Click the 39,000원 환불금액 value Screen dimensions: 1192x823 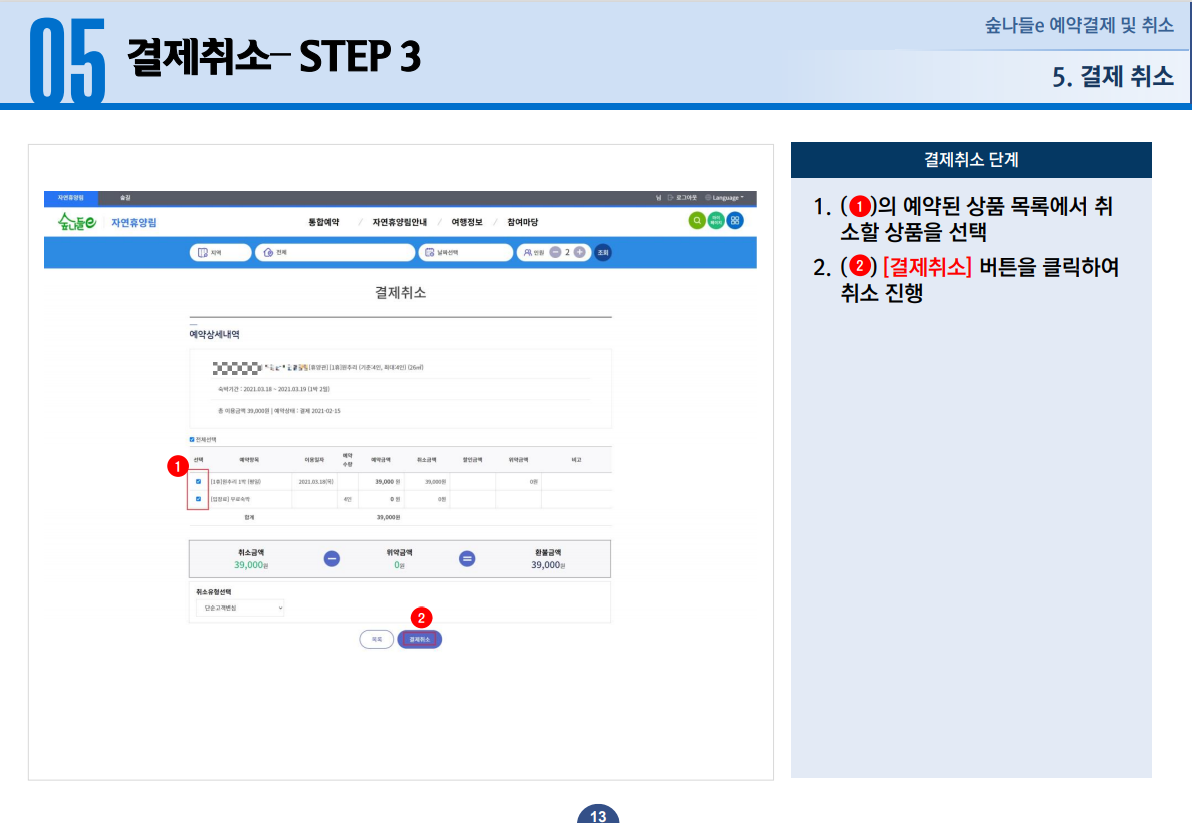point(548,565)
